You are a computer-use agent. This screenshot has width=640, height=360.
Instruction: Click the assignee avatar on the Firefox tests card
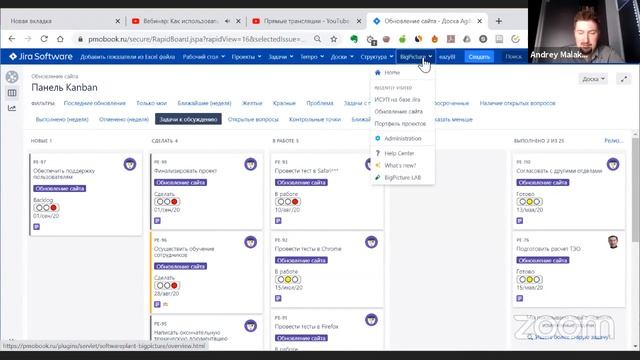(371, 320)
